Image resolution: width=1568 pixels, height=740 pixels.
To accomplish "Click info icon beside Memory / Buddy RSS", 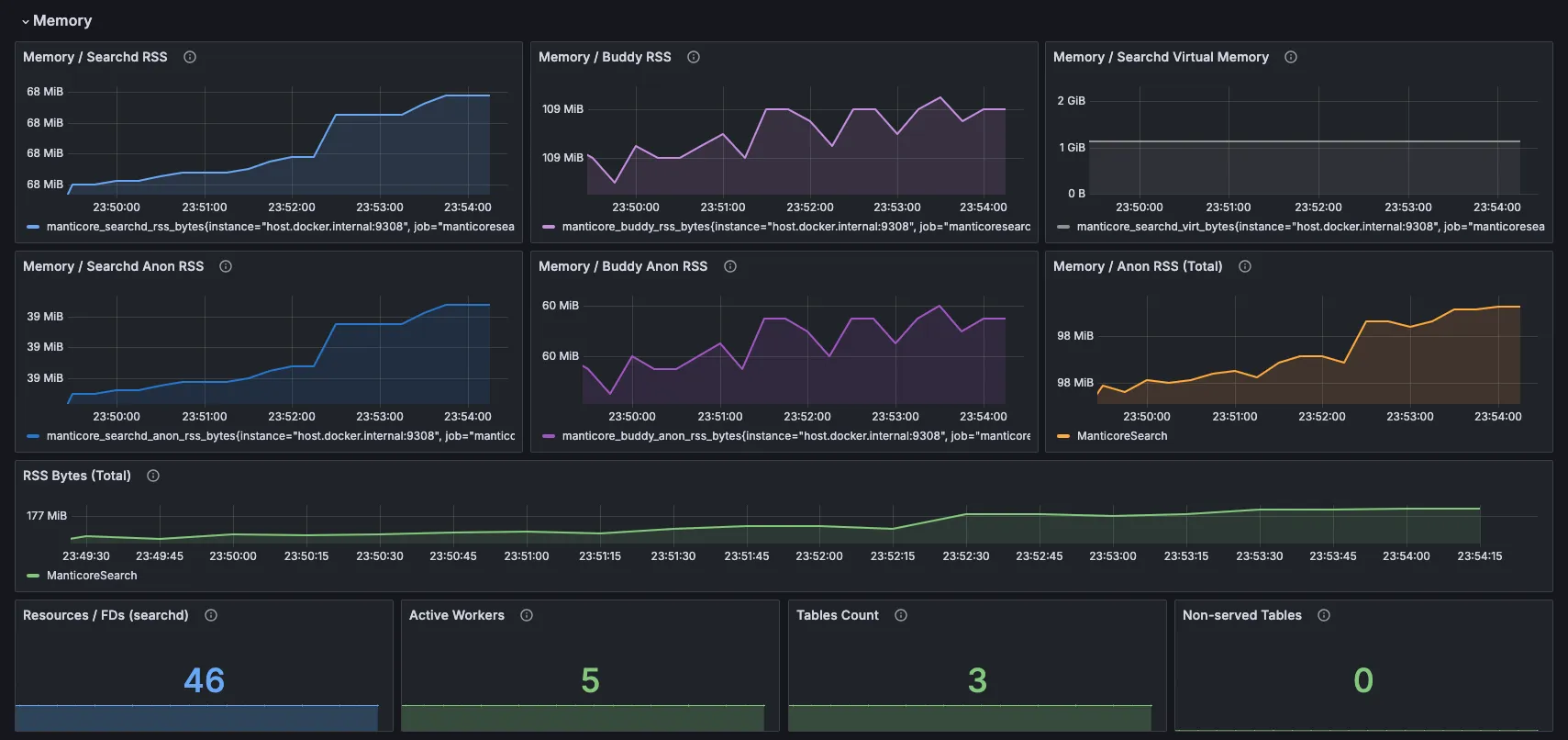I will [x=694, y=57].
